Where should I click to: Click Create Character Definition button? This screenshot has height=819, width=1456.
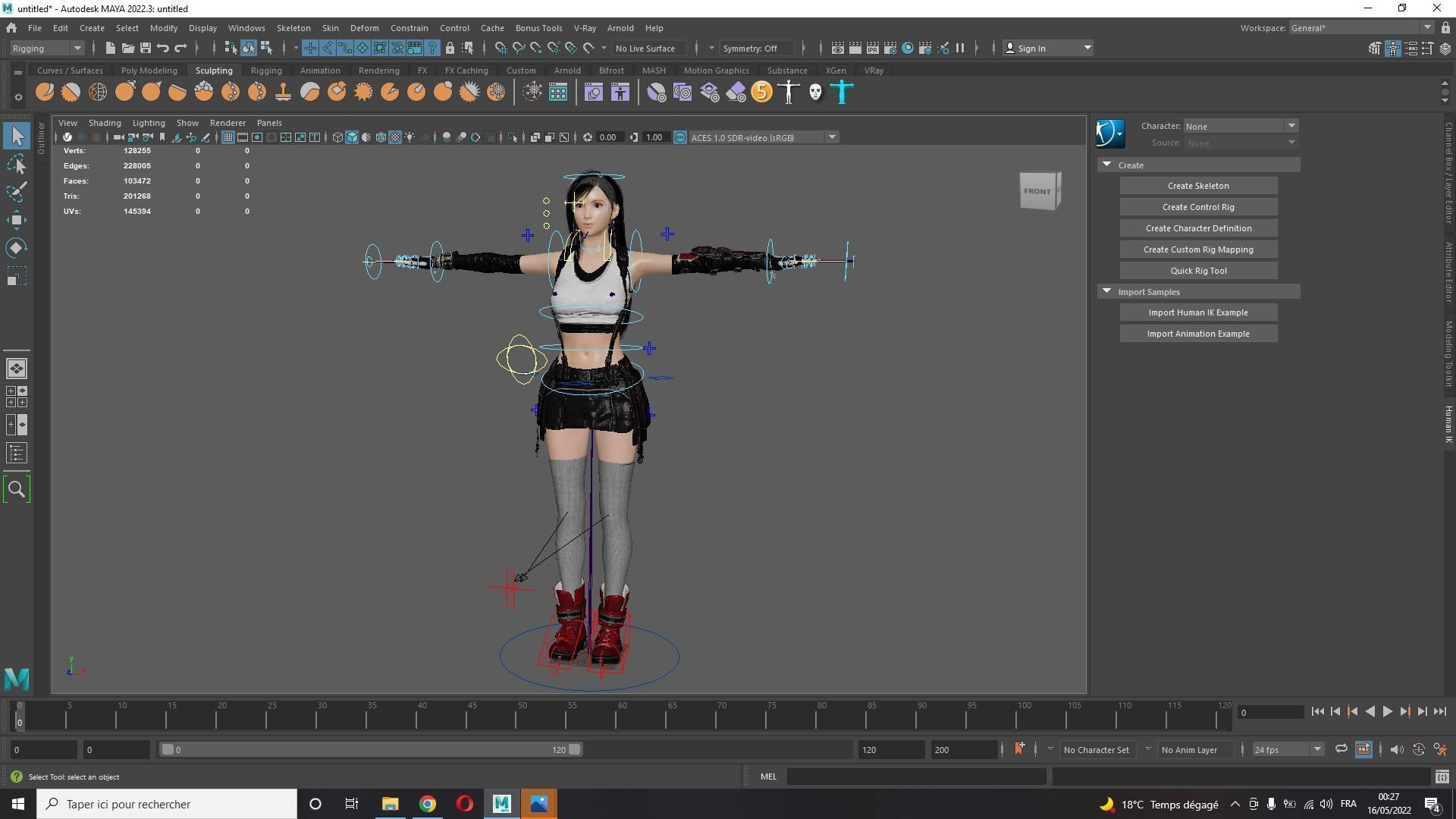click(x=1198, y=228)
